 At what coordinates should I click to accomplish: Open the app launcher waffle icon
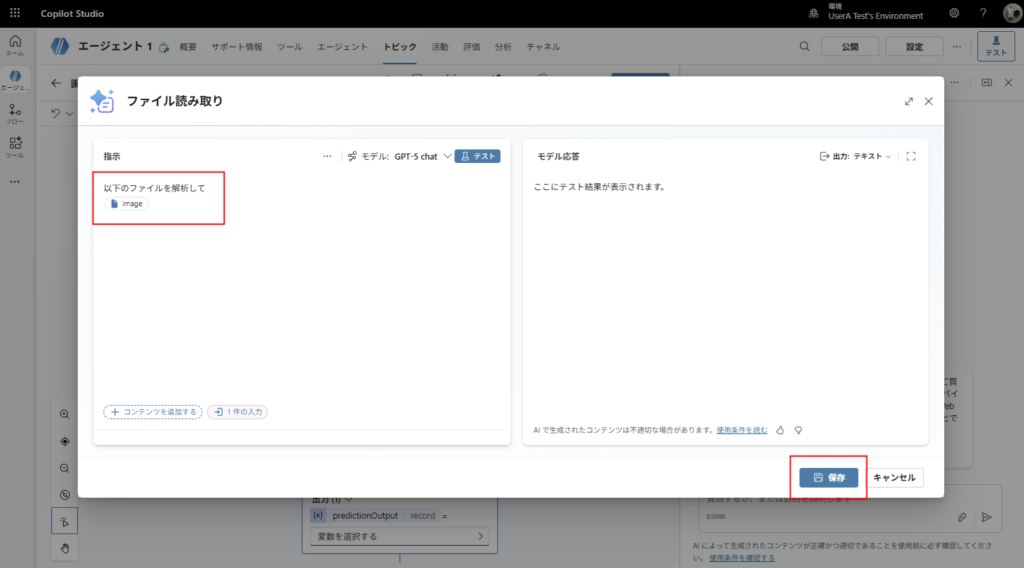click(x=14, y=13)
